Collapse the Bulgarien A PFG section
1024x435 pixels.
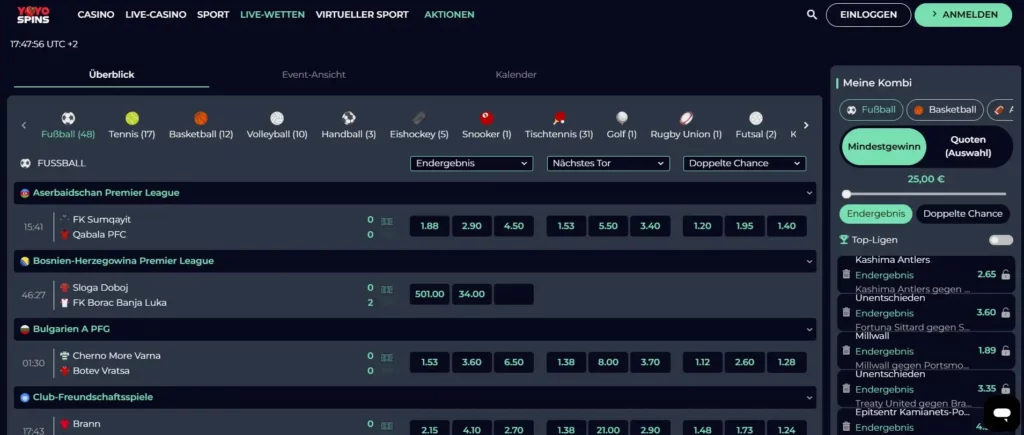click(810, 329)
